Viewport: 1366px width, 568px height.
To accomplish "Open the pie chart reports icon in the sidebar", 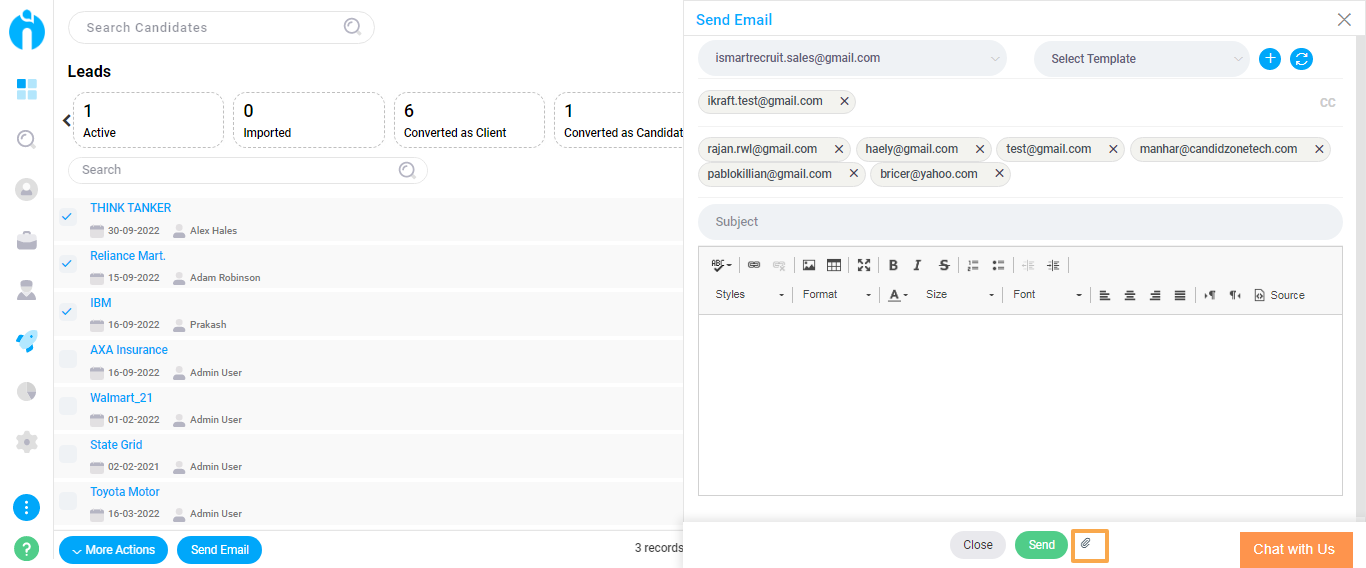I will click(27, 391).
